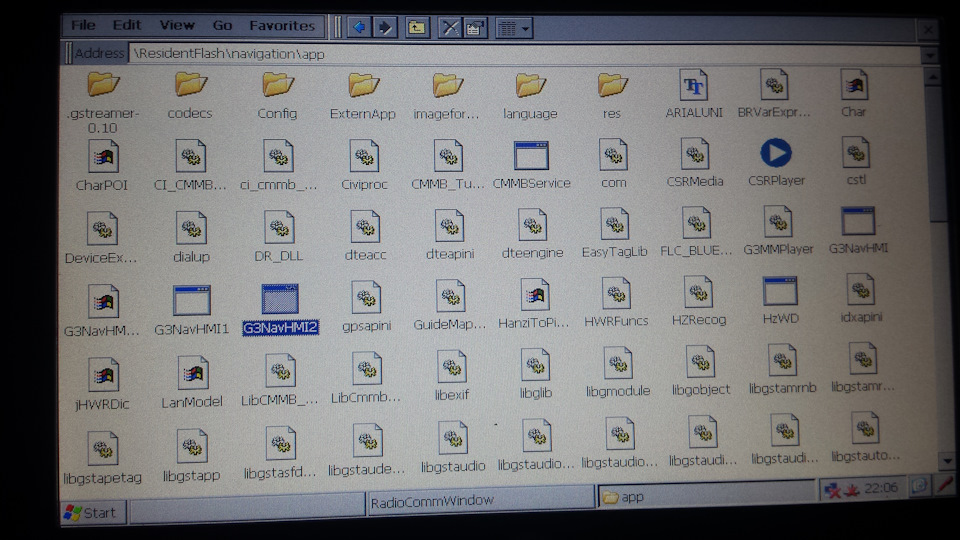Click the Forward arrow toolbar button
Screen dimensions: 960x540
pos(385,28)
